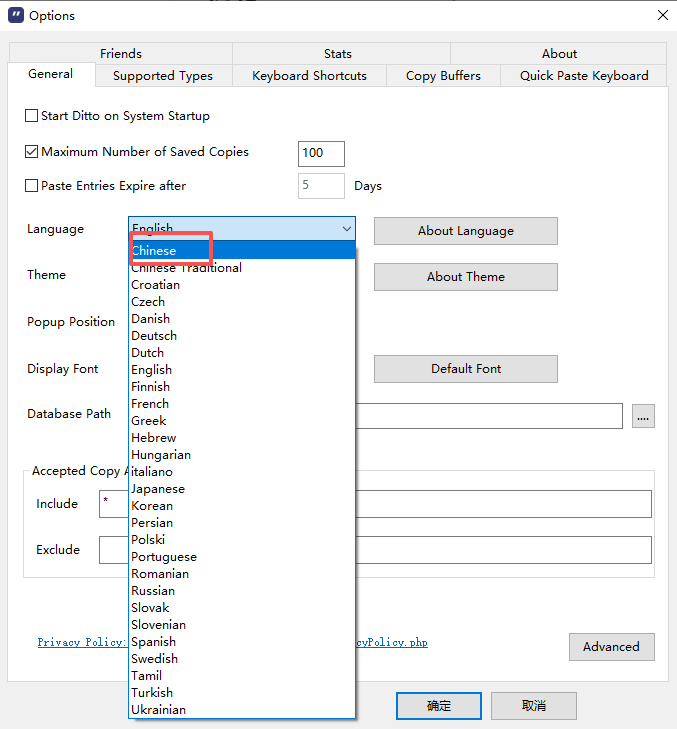Select Romanian from the list
677x729 pixels.
(x=242, y=574)
